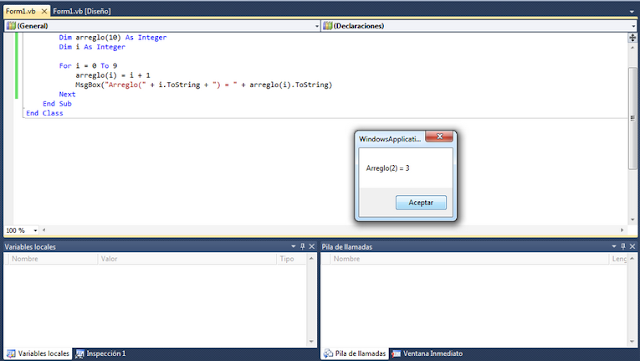Click the Nombre column header in Pila de llamadas

point(469,259)
